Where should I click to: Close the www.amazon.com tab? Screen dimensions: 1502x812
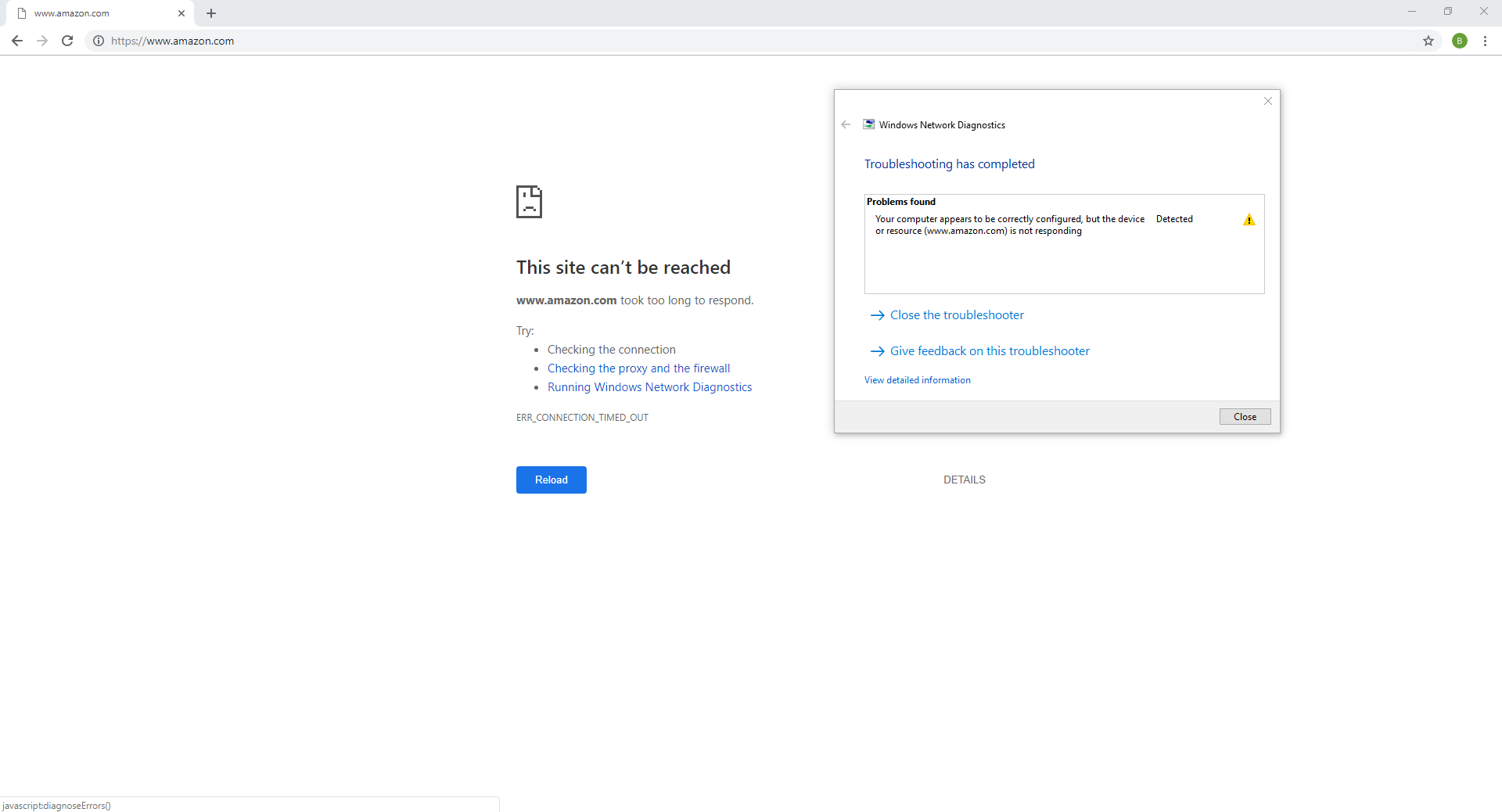pyautogui.click(x=181, y=13)
